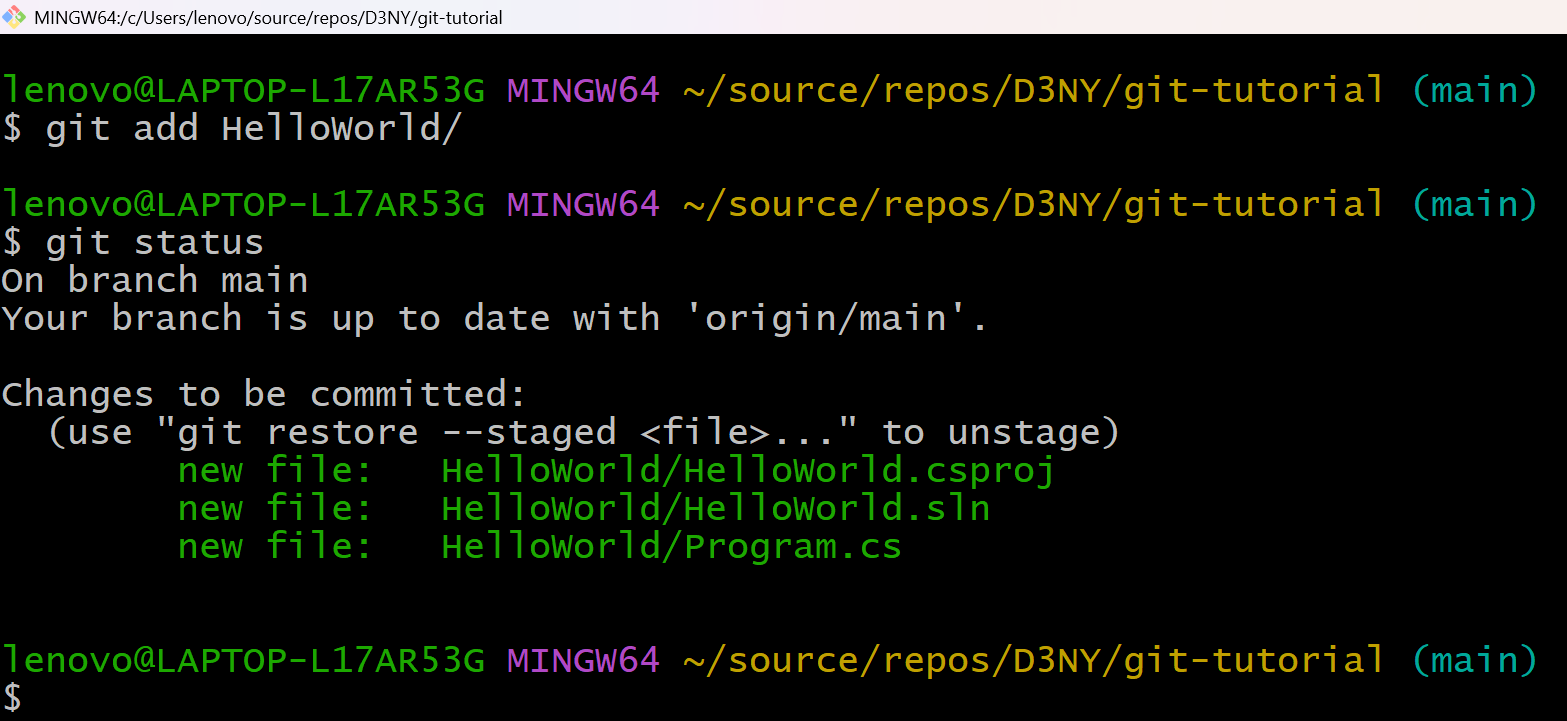Click the Git Bash icon in title bar
The height and width of the screenshot is (721, 1567).
tap(14, 17)
